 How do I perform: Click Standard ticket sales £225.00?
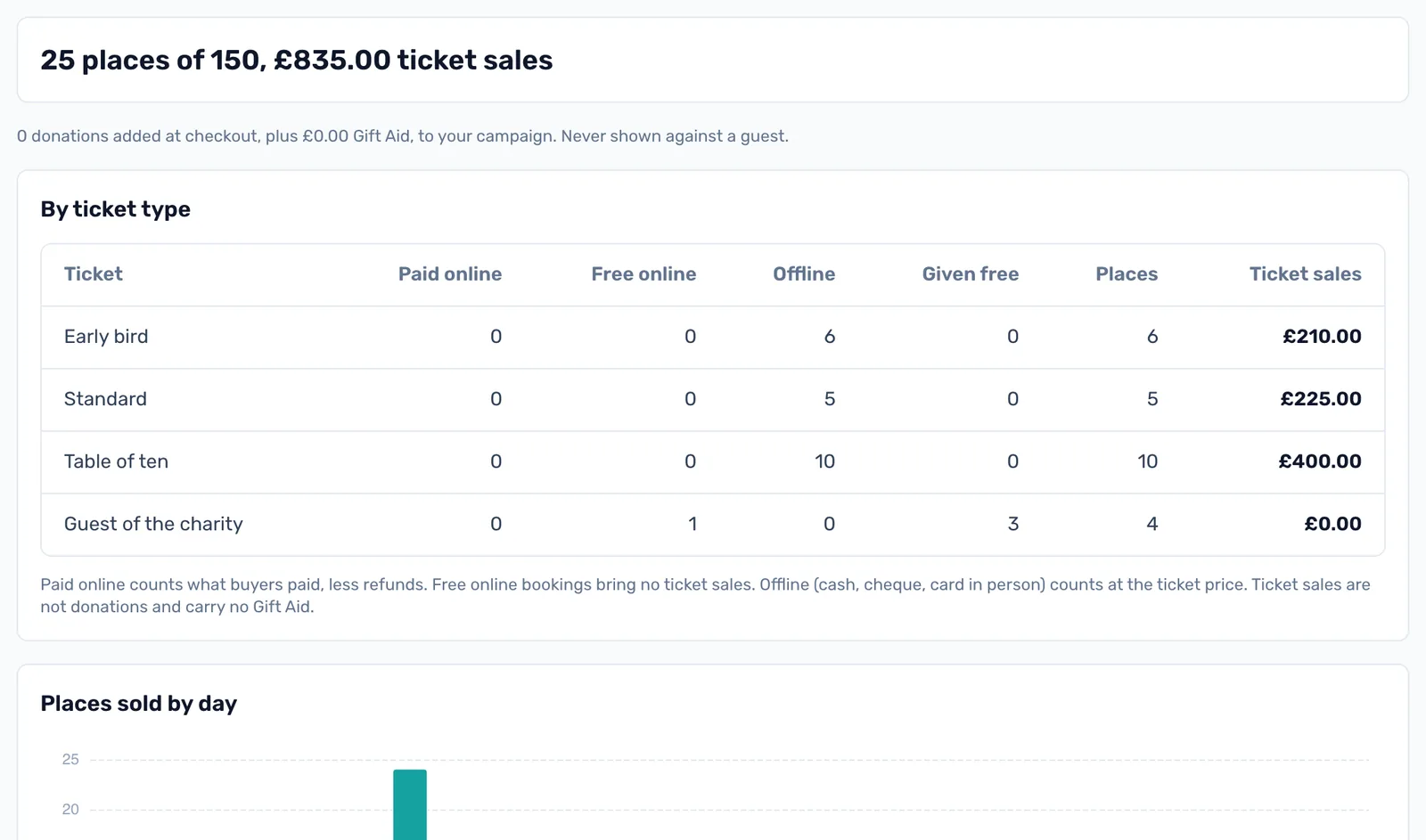point(1321,399)
